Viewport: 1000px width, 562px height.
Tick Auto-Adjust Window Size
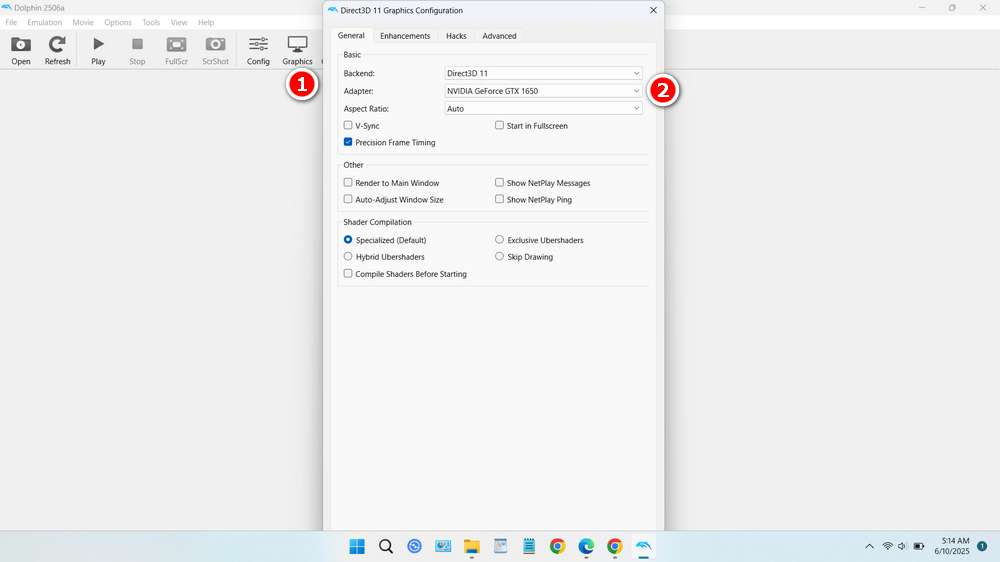(x=348, y=199)
